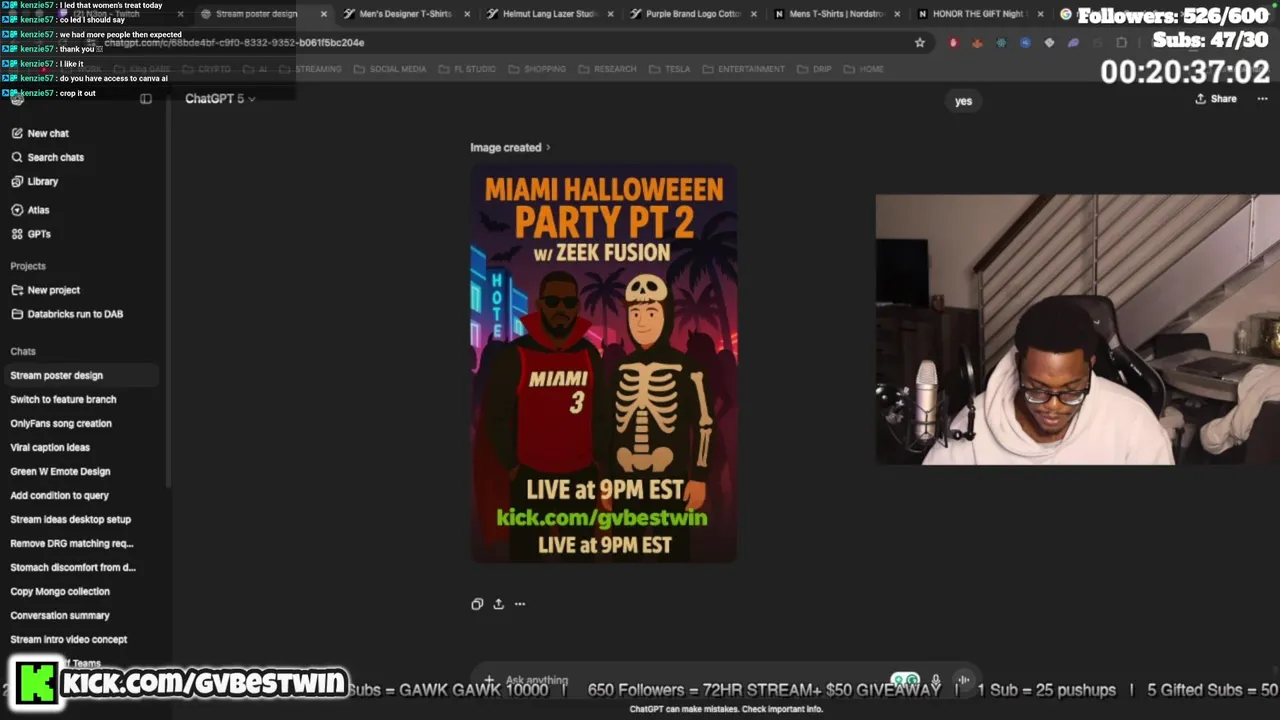Screen dimensions: 1280x720
Task: Click the Databricks run to DAB folder icon
Action: pyautogui.click(x=17, y=314)
